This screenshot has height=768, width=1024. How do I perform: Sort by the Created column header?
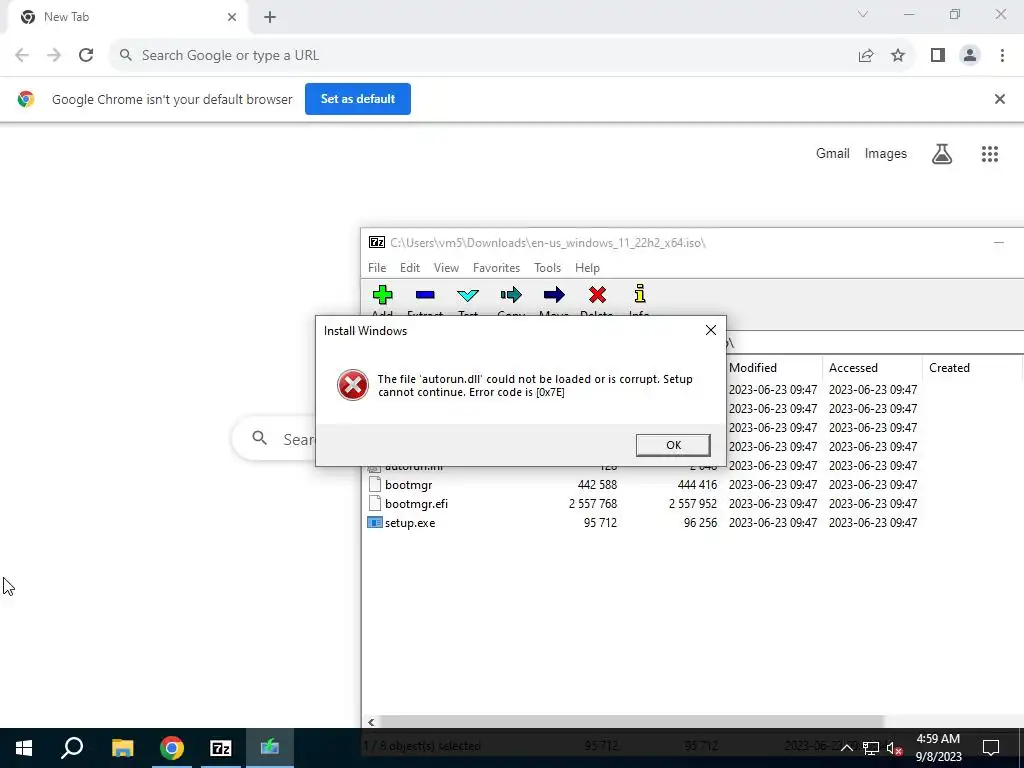972,368
